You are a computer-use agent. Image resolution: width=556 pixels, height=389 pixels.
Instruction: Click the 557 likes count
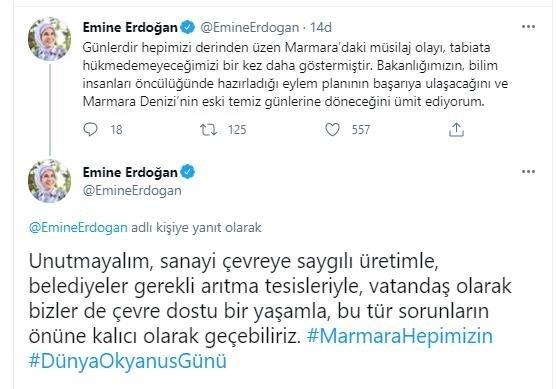[x=361, y=130]
